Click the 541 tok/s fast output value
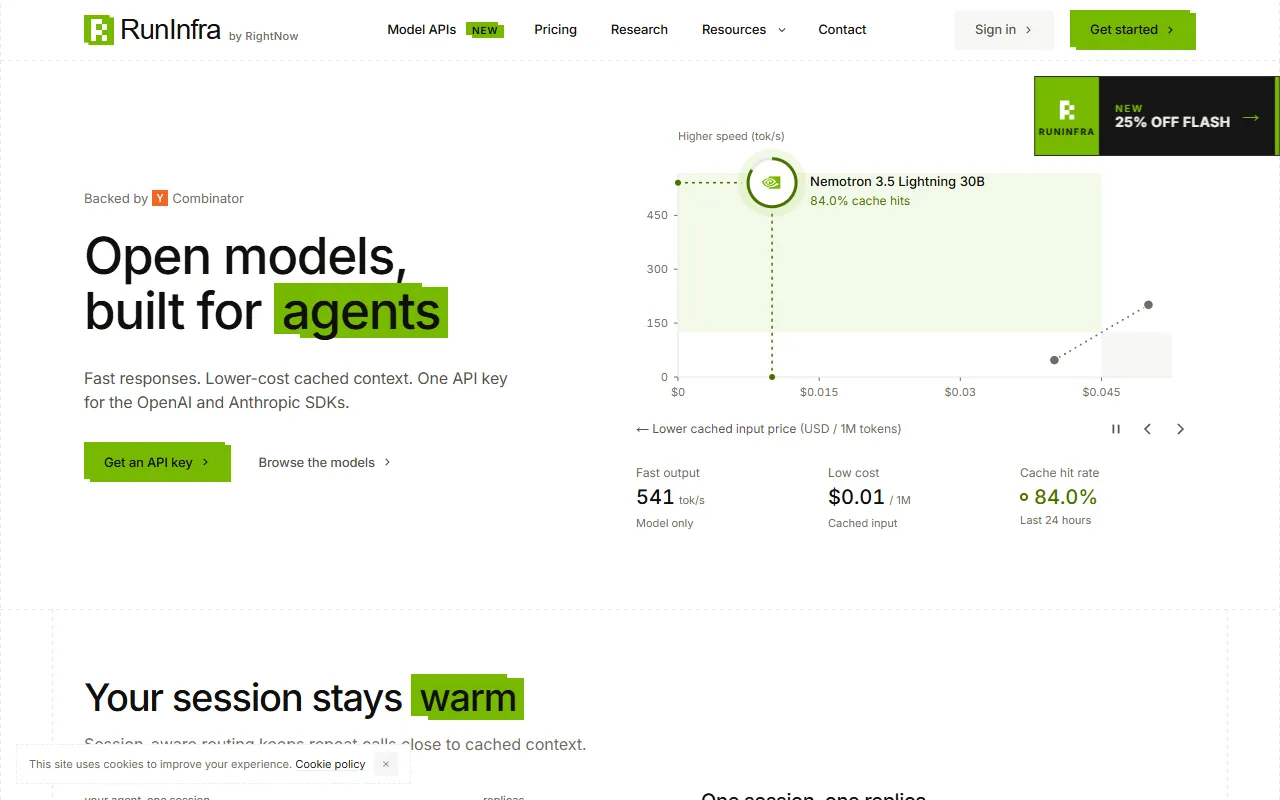The height and width of the screenshot is (800, 1280). (x=670, y=497)
